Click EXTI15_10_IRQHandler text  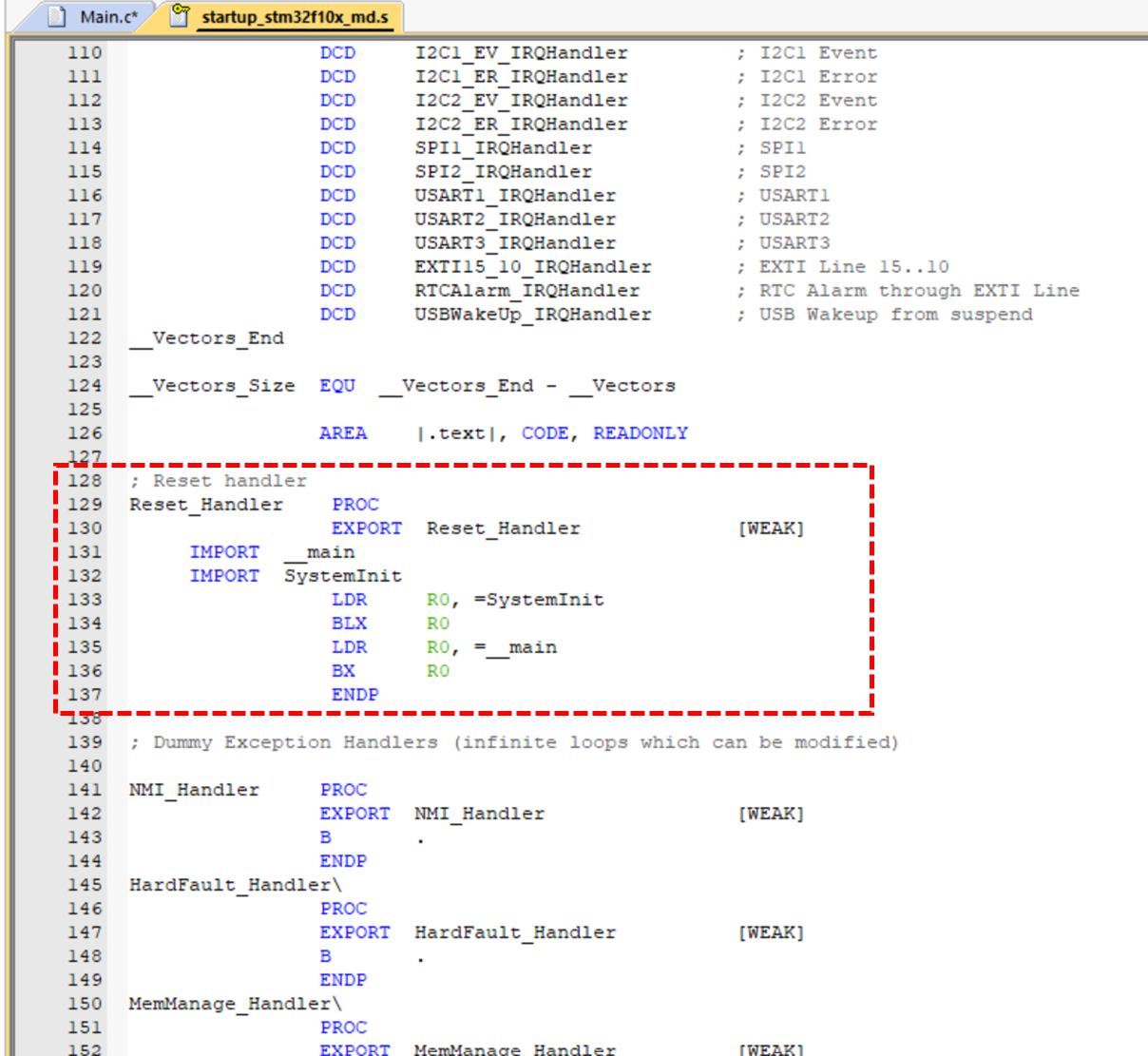tap(533, 267)
